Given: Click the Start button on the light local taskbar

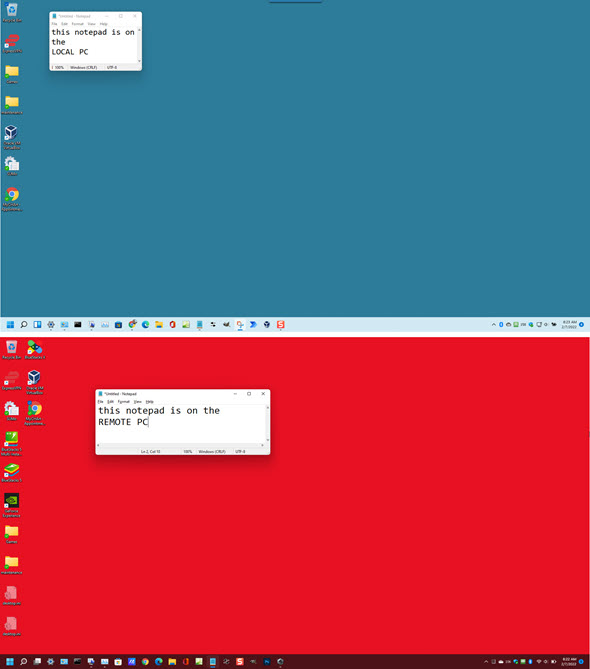Looking at the screenshot, I should pos(10,325).
